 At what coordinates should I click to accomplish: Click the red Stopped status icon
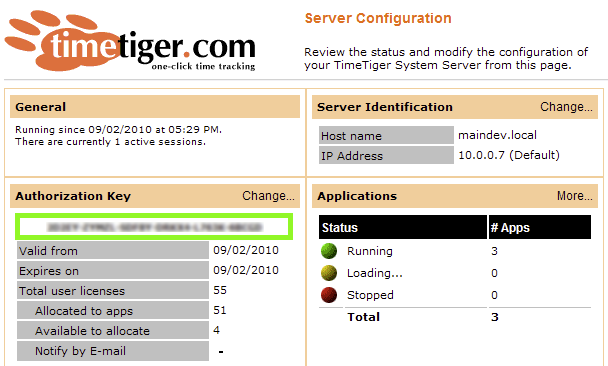point(329,295)
